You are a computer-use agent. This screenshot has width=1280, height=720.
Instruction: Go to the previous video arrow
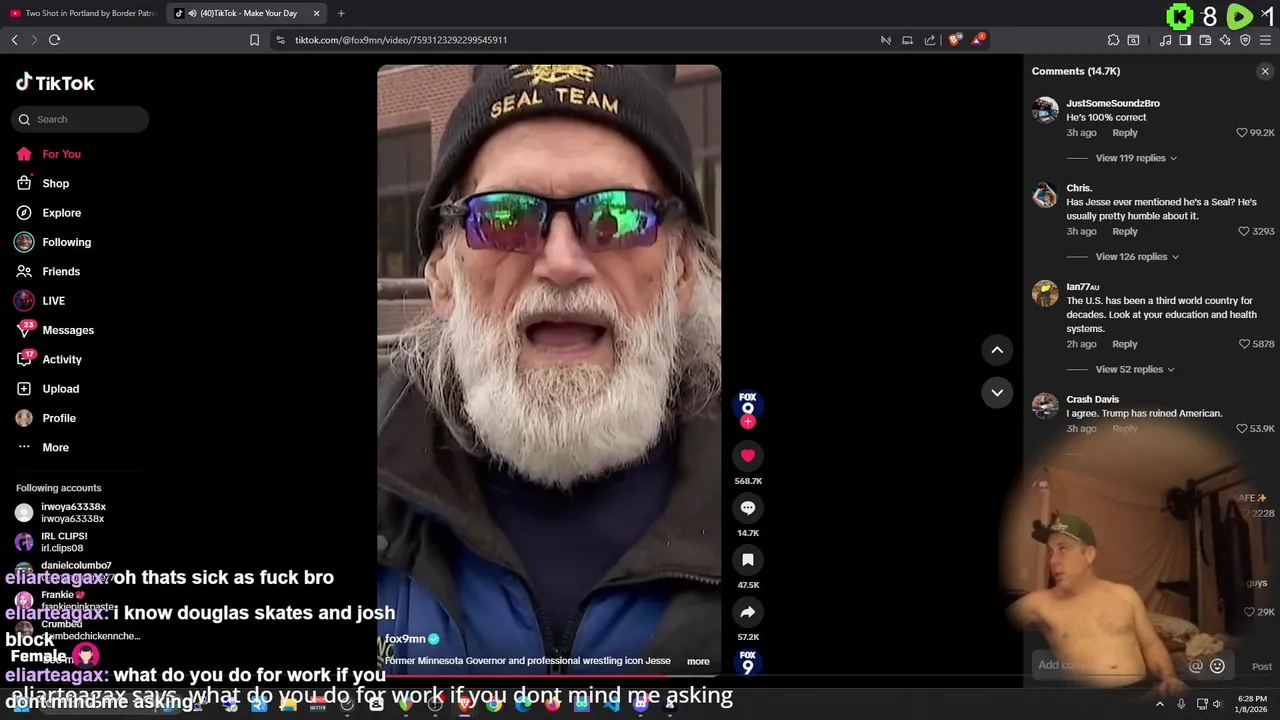pyautogui.click(x=997, y=350)
